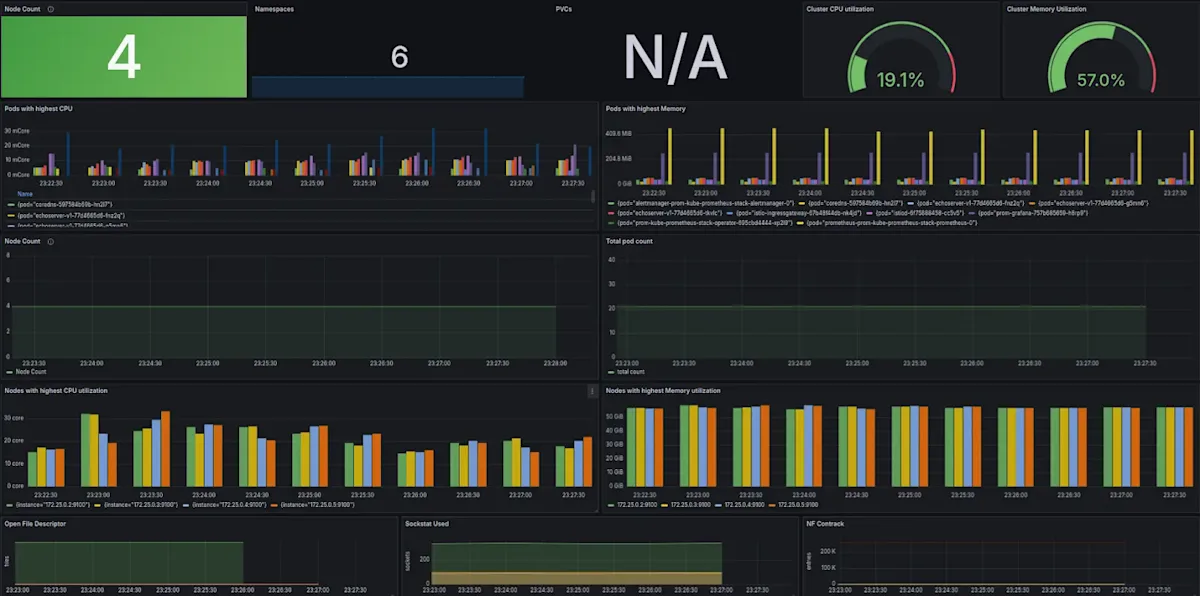This screenshot has width=1200, height=596.
Task: Open the Cluster CPU utilization panel title
Action: (x=839, y=9)
